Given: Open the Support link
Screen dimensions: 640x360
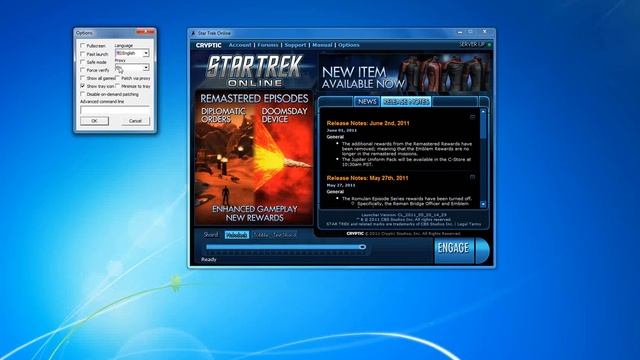Looking at the screenshot, I should point(295,45).
